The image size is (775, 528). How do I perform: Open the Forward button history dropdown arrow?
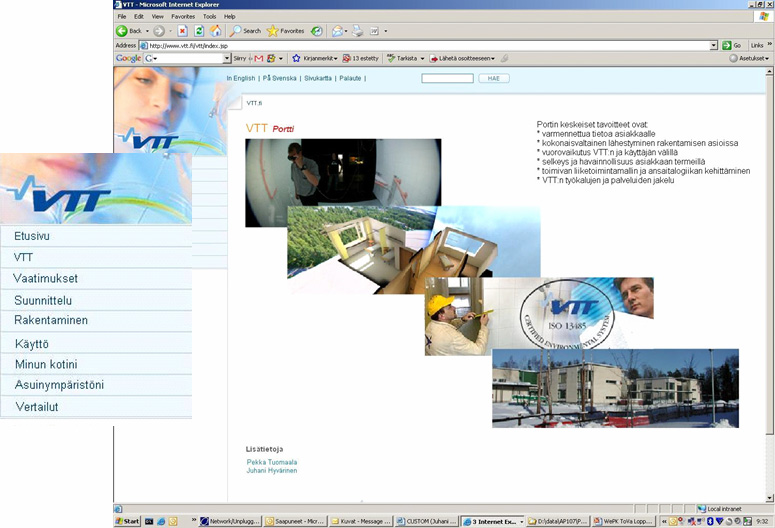(171, 31)
